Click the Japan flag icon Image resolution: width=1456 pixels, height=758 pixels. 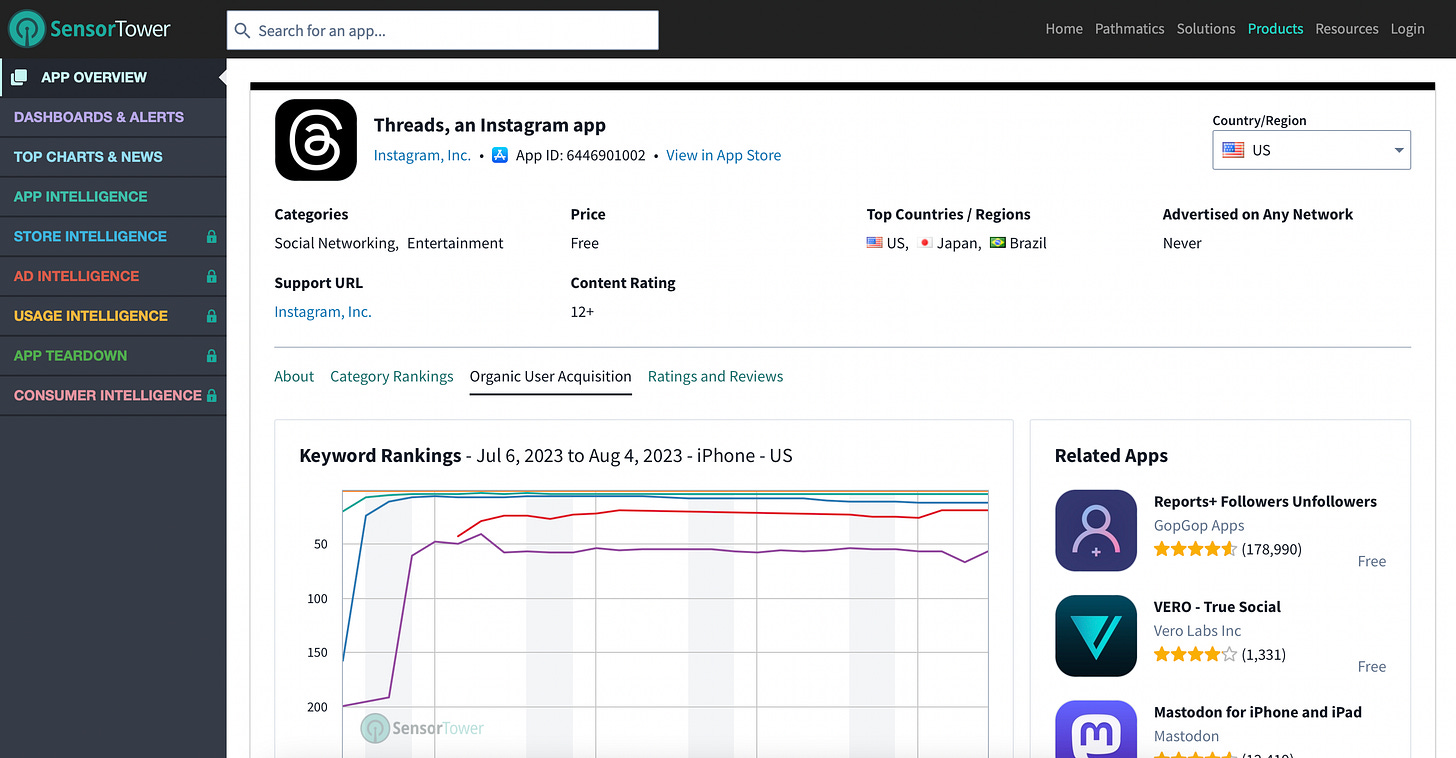click(x=925, y=243)
